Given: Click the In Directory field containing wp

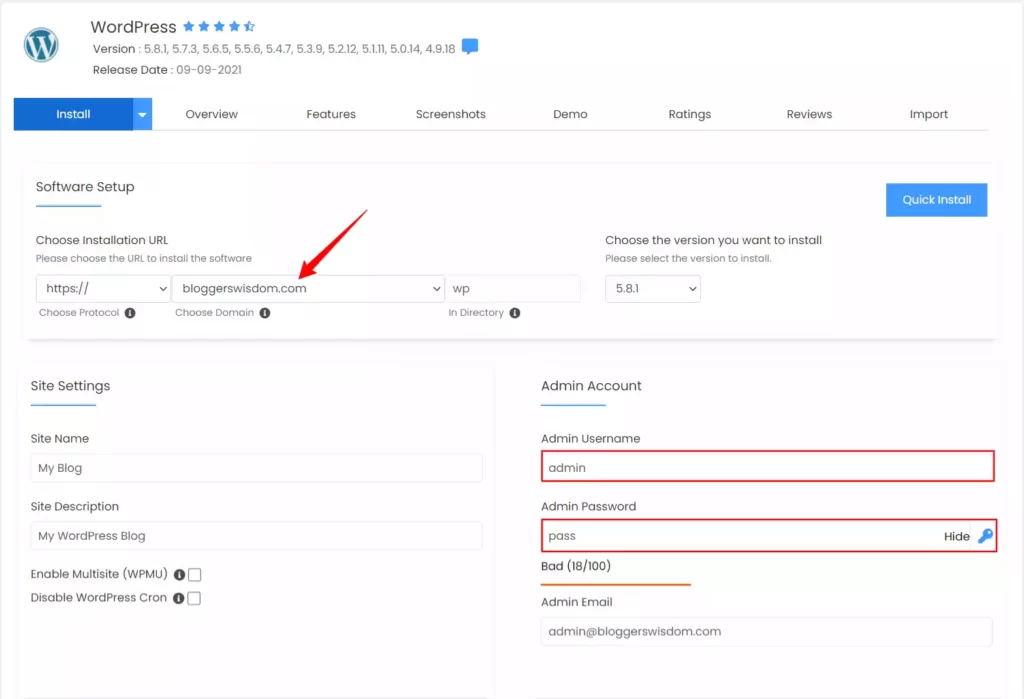Looking at the screenshot, I should pos(513,288).
